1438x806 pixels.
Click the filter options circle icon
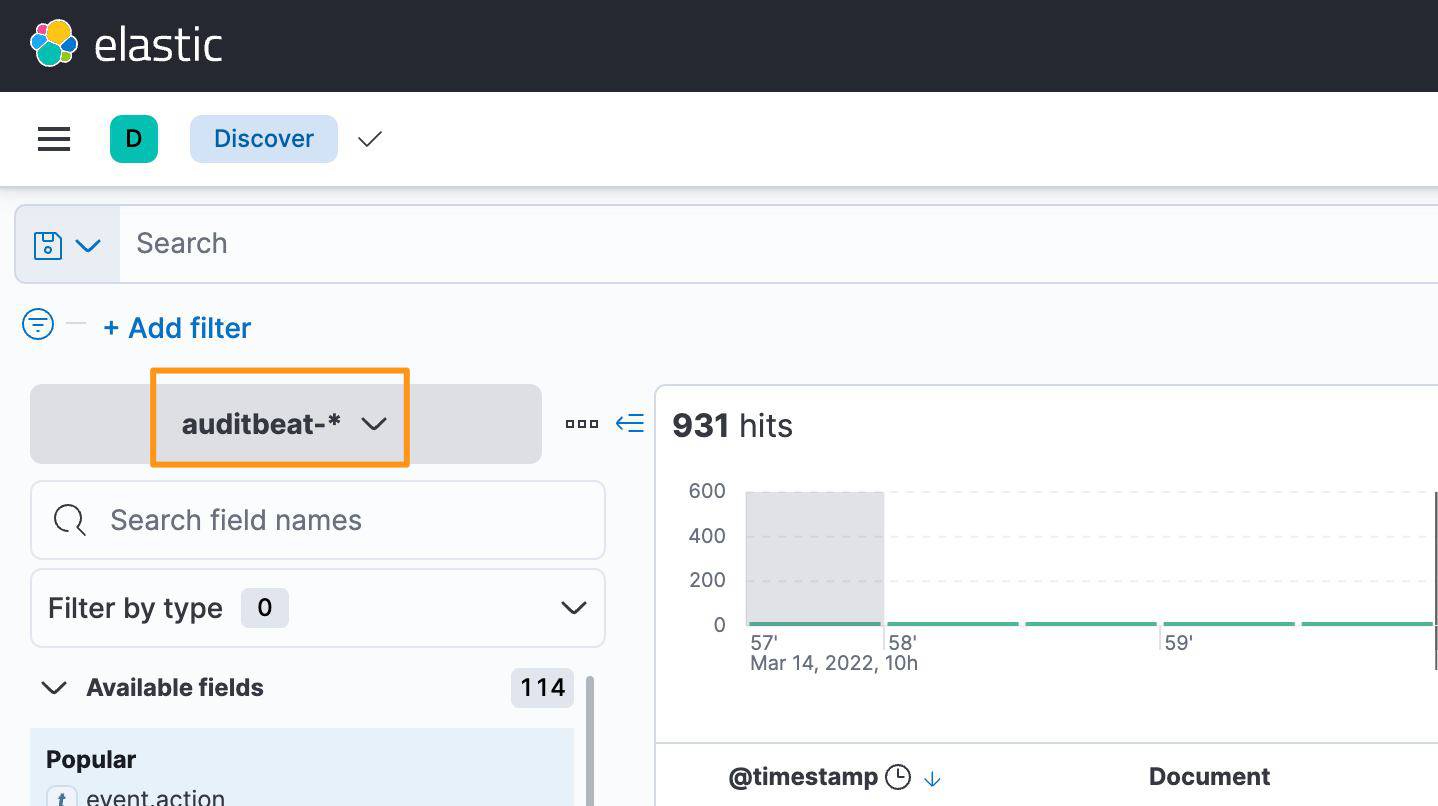coord(38,325)
